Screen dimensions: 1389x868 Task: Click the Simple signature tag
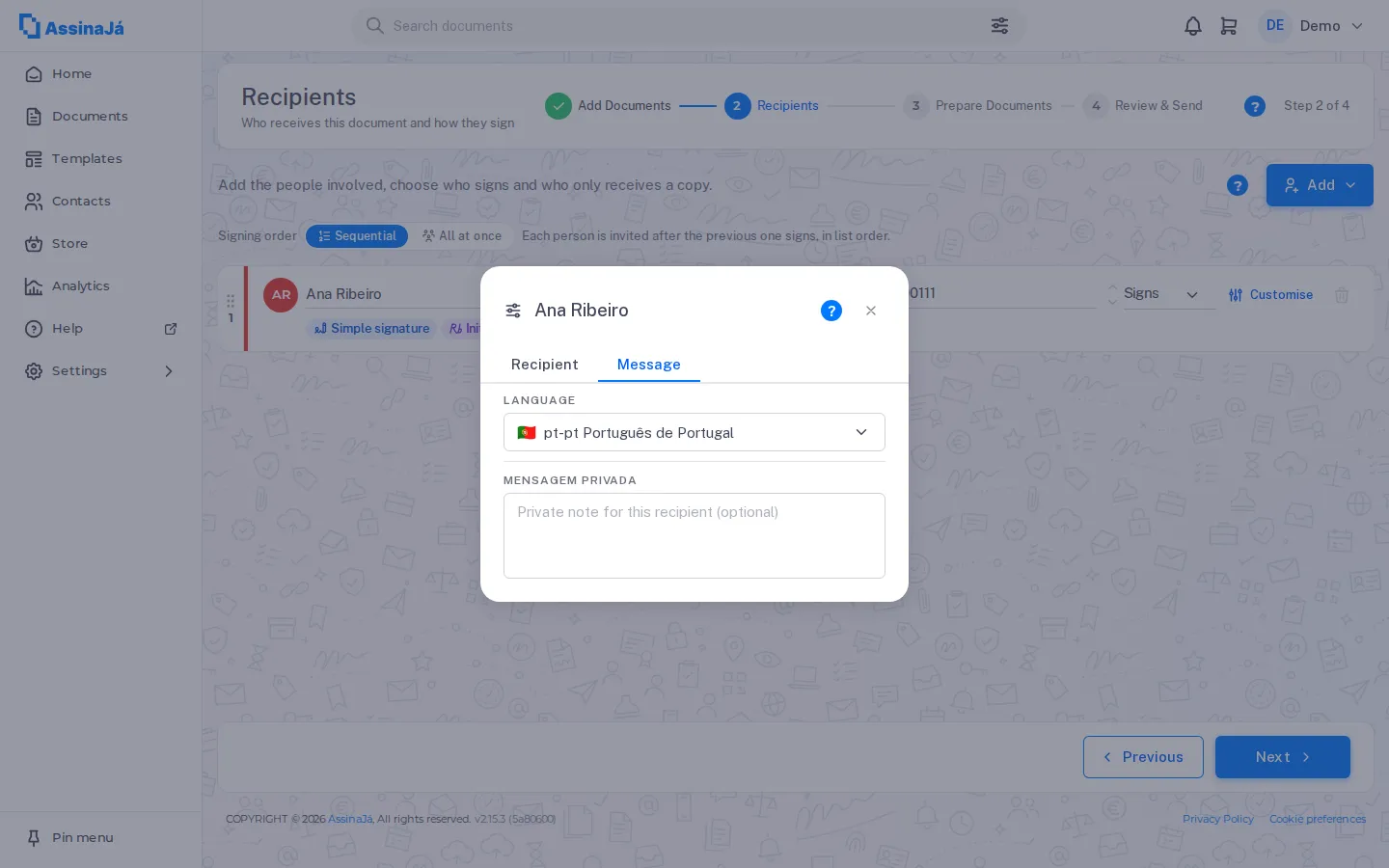click(372, 329)
